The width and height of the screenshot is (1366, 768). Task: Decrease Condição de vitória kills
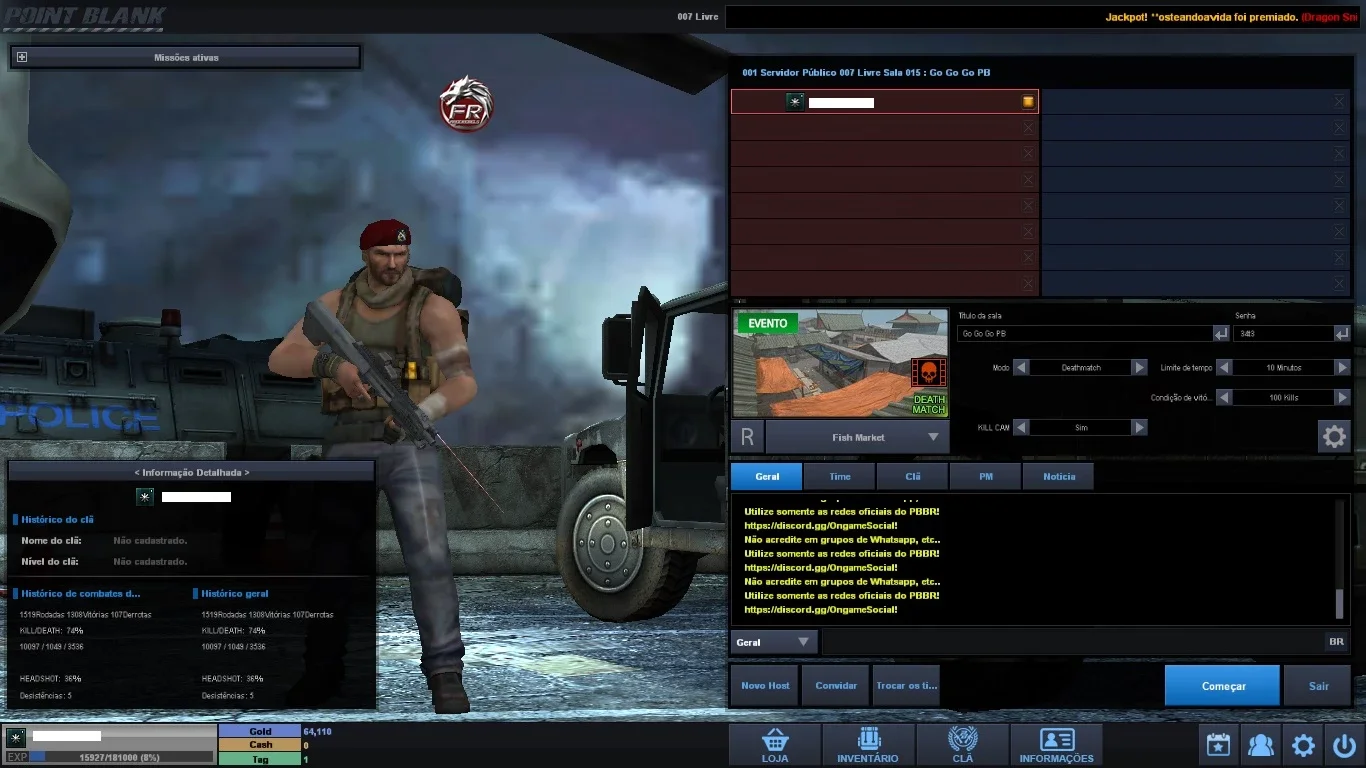1224,398
